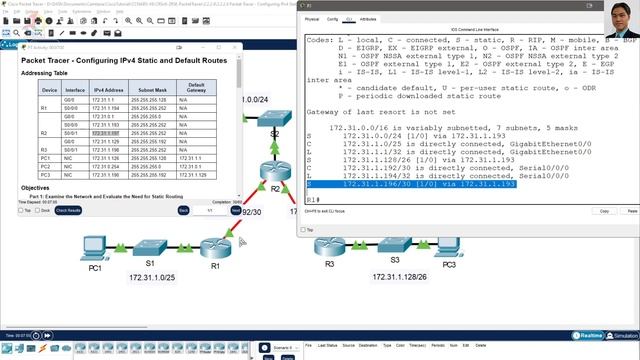
Task: Choose the Inspect magnifying glass tool
Action: 16,33
